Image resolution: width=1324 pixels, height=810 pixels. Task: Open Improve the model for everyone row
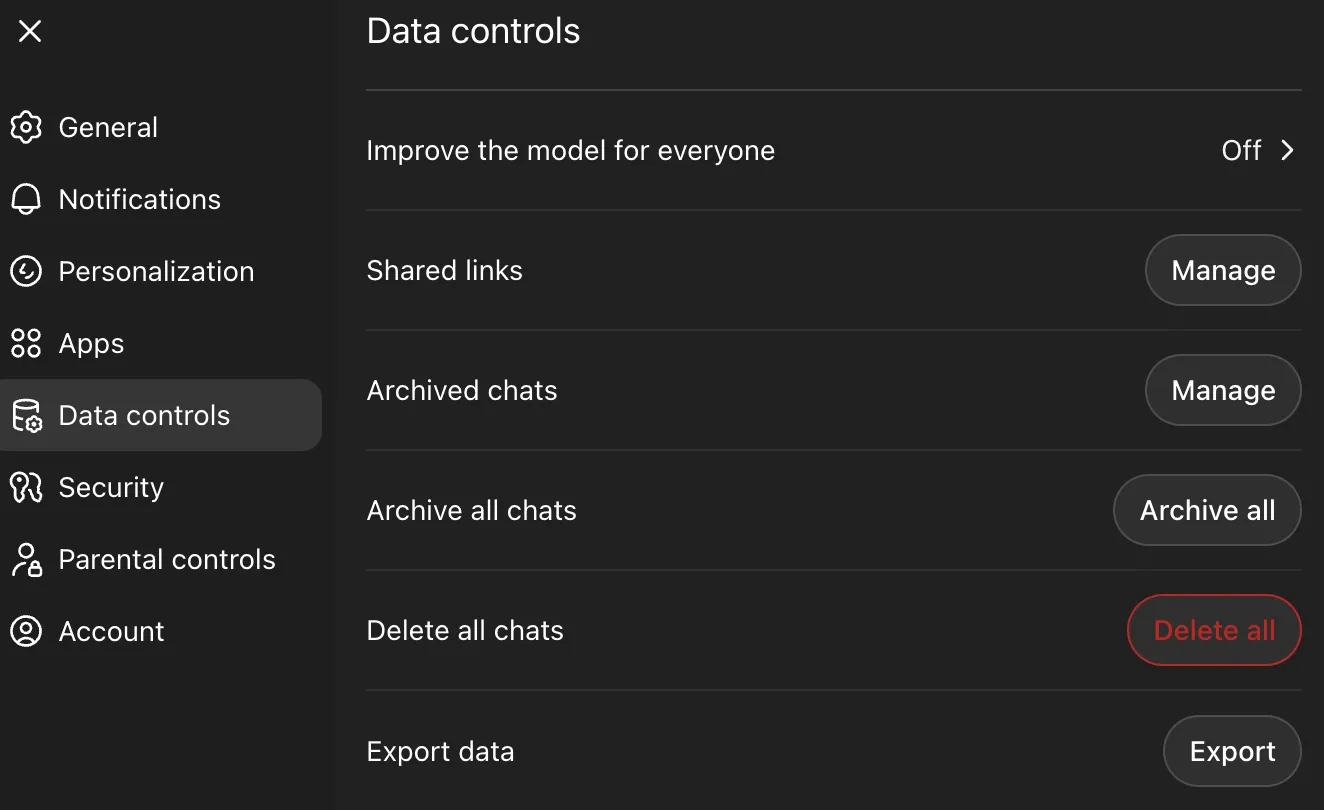(x=570, y=150)
